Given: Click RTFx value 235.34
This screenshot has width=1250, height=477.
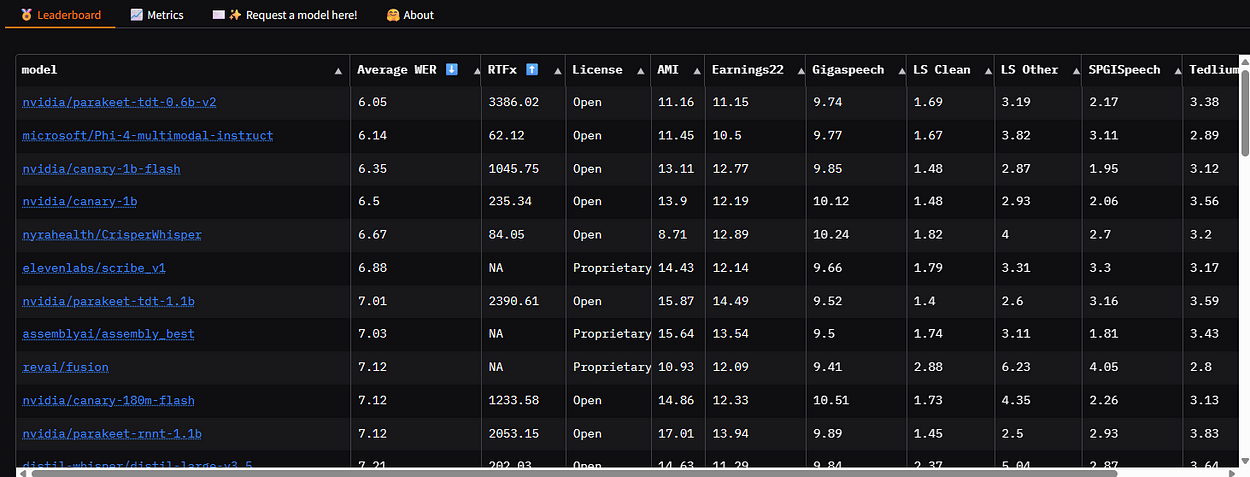Looking at the screenshot, I should coord(510,201).
